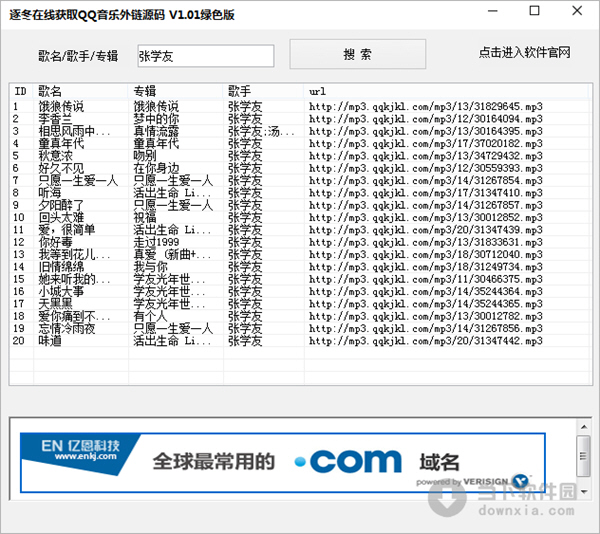Click url ending 30164094.mp3
The image size is (600, 534).
point(426,119)
